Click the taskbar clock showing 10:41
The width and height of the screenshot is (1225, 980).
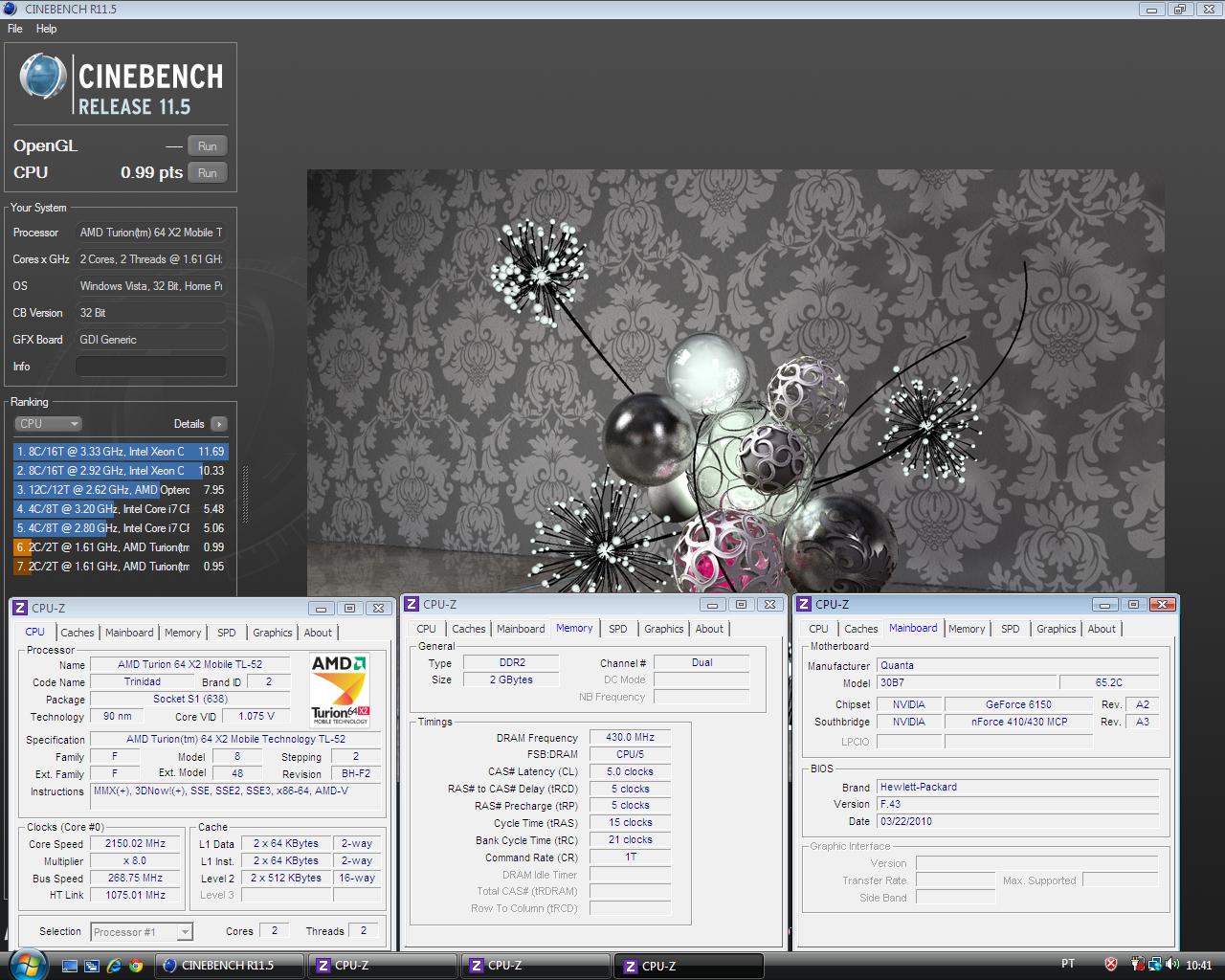click(x=1198, y=965)
